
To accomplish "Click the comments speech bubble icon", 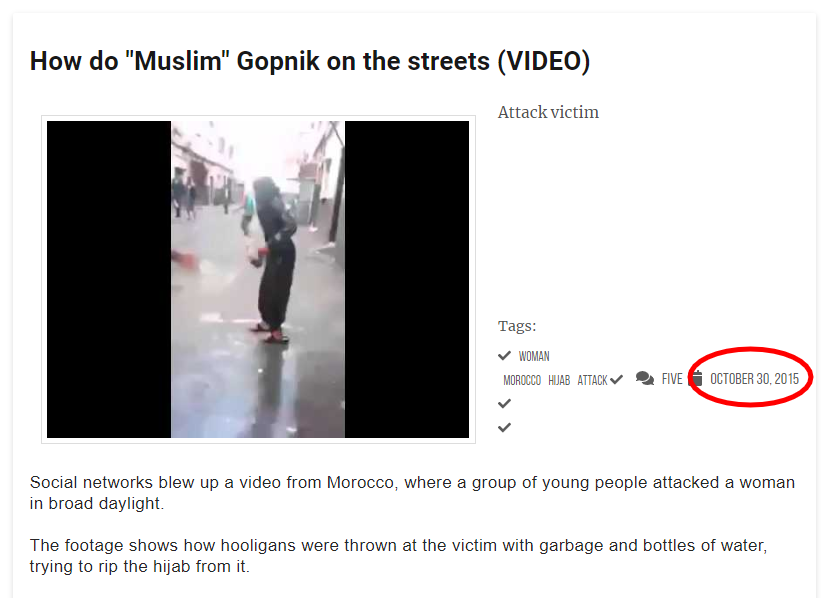I will 645,378.
